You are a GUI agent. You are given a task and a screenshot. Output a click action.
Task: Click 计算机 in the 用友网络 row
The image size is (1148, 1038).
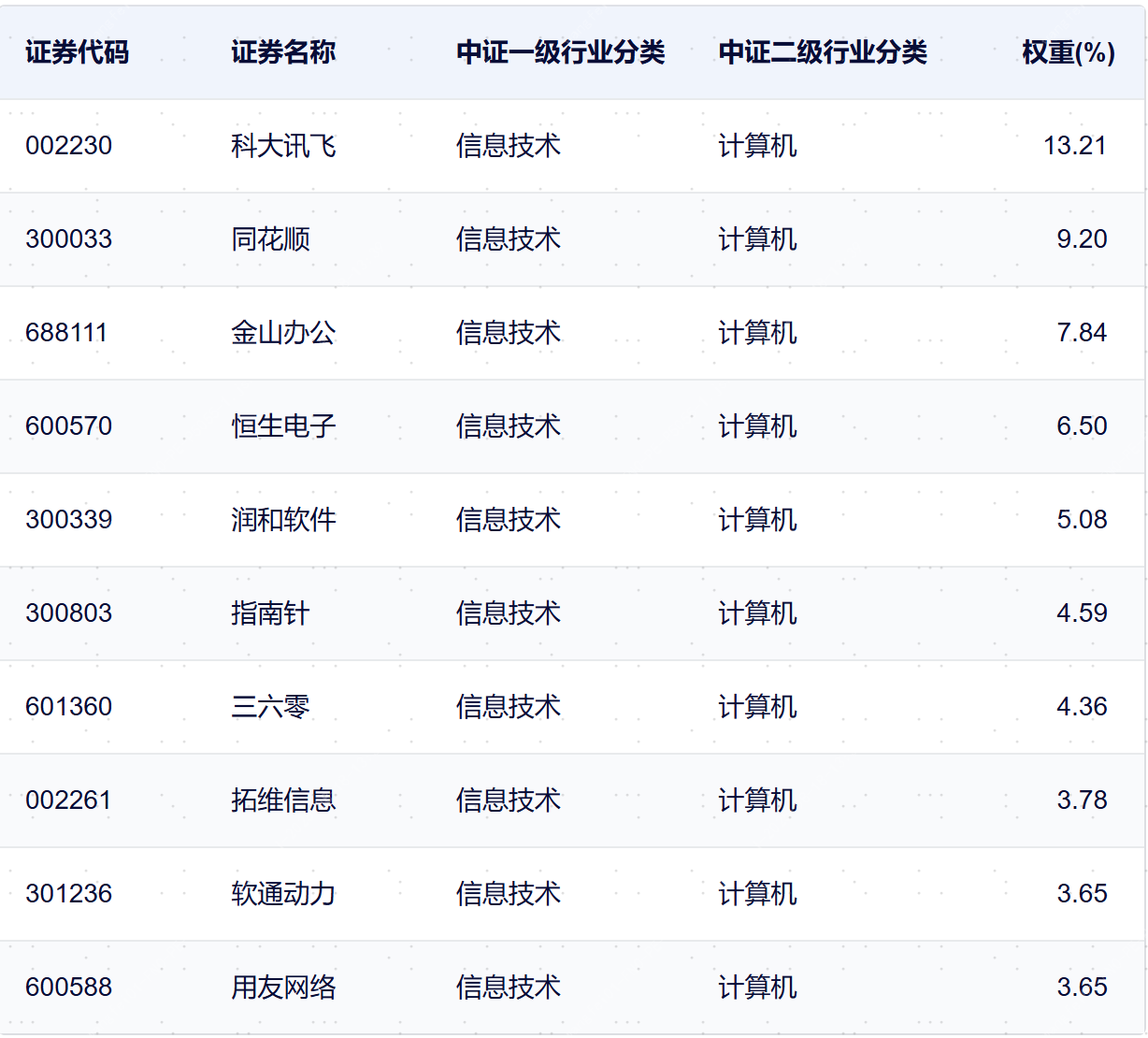click(757, 988)
